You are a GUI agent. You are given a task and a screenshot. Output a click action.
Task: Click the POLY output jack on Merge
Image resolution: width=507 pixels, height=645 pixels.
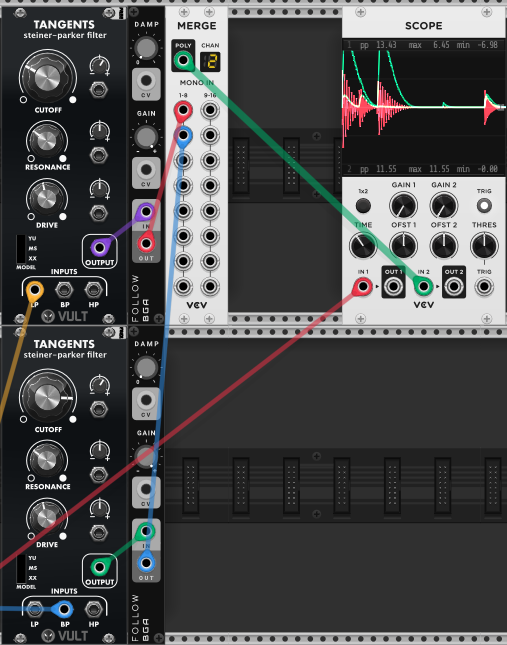click(183, 61)
